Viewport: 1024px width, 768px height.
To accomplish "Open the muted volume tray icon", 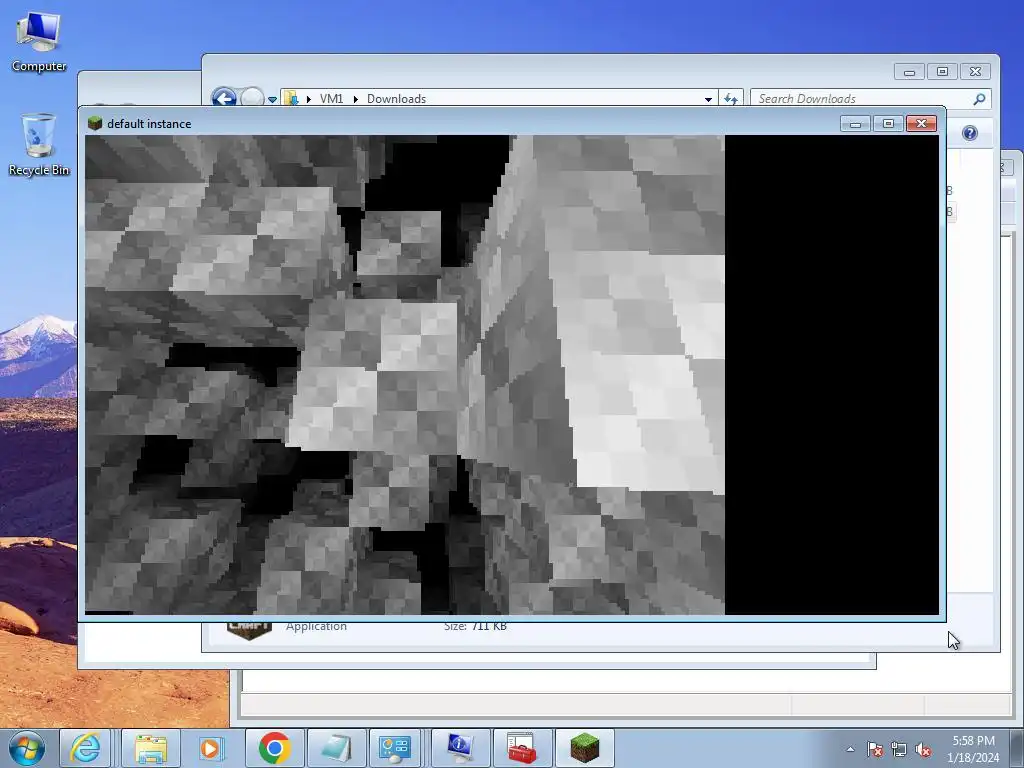I will (923, 750).
